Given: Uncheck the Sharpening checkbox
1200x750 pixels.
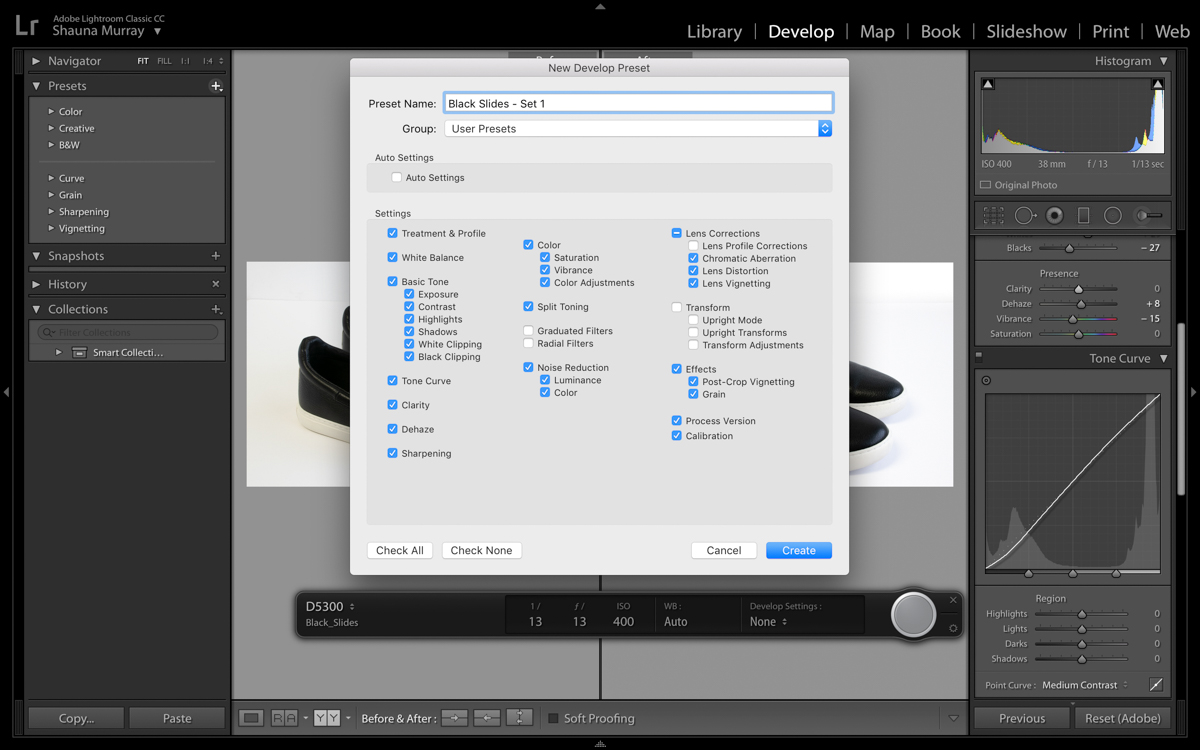Looking at the screenshot, I should (392, 453).
